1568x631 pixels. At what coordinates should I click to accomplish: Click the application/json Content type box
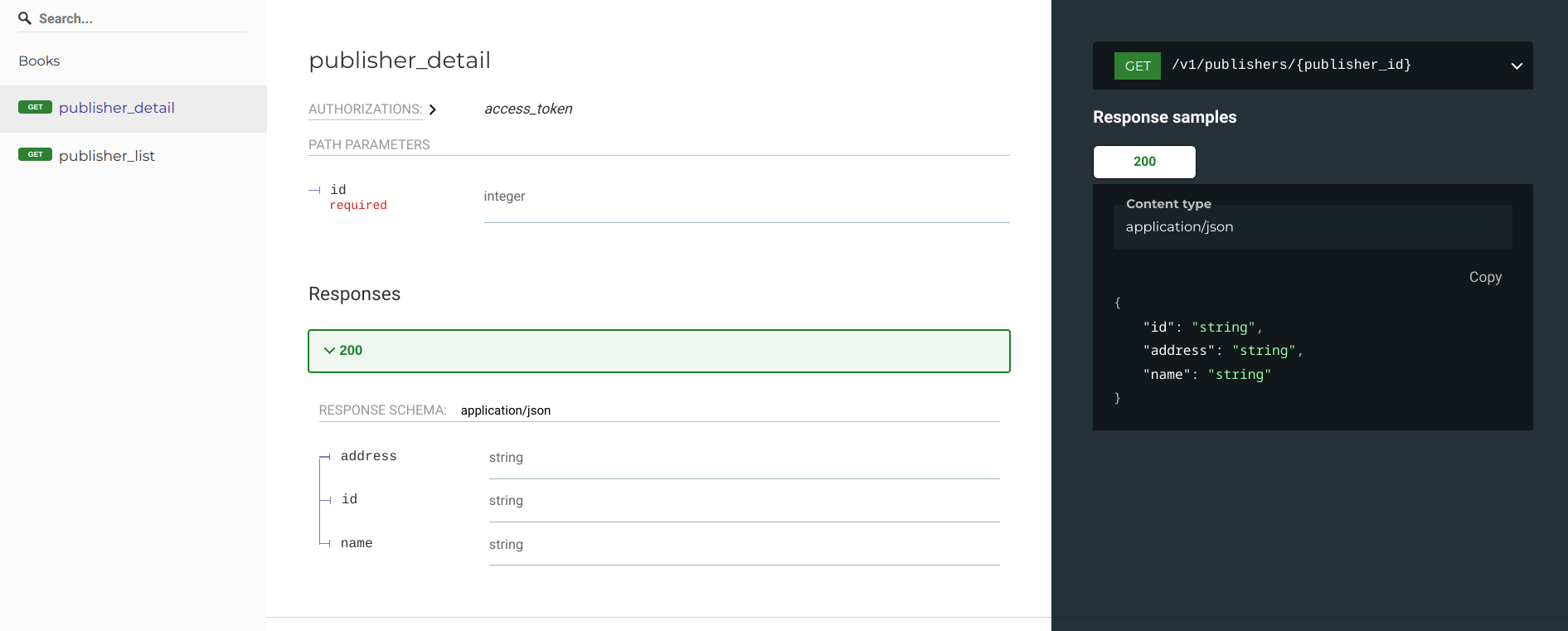tap(1311, 226)
